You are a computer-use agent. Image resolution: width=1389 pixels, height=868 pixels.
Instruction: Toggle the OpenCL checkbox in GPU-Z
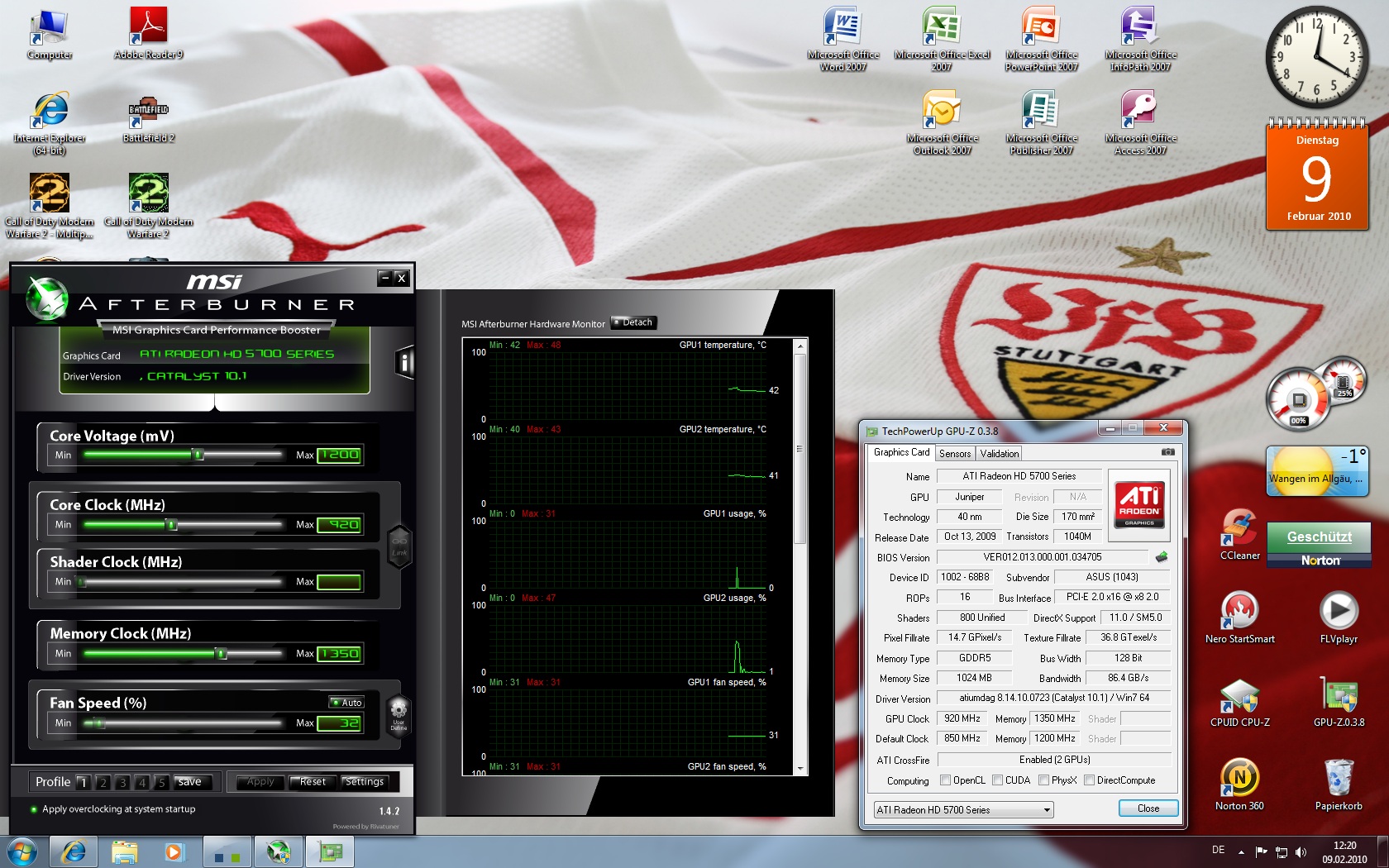(x=945, y=780)
